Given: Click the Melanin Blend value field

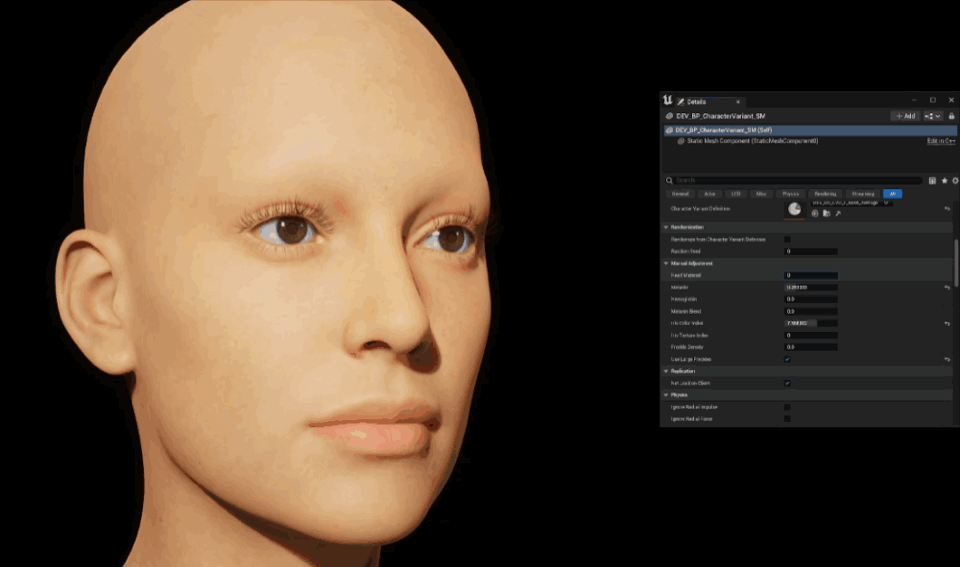Looking at the screenshot, I should 811,312.
